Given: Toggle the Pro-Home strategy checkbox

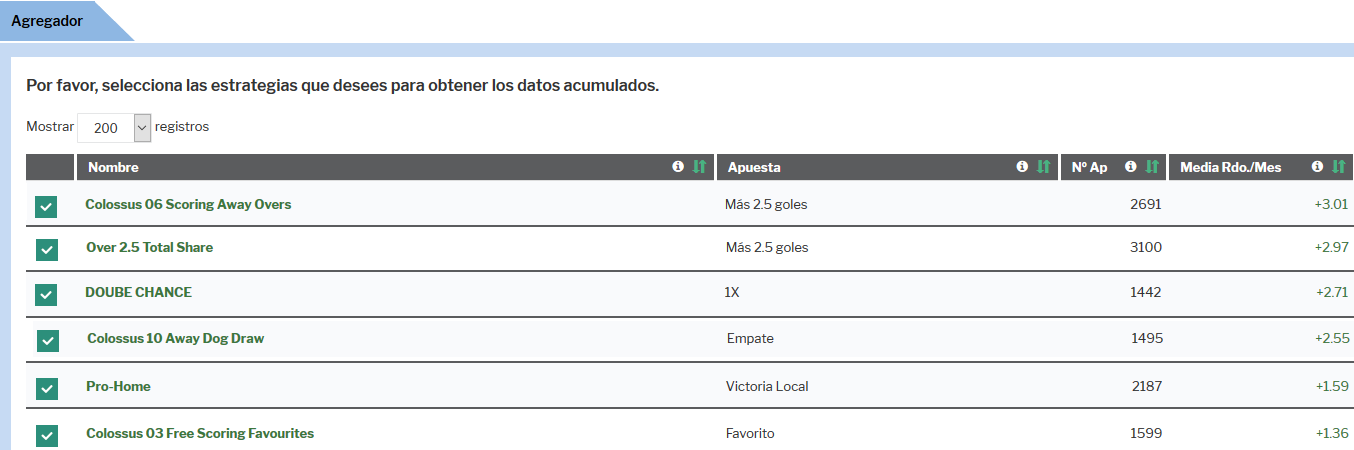Looking at the screenshot, I should click(x=46, y=388).
